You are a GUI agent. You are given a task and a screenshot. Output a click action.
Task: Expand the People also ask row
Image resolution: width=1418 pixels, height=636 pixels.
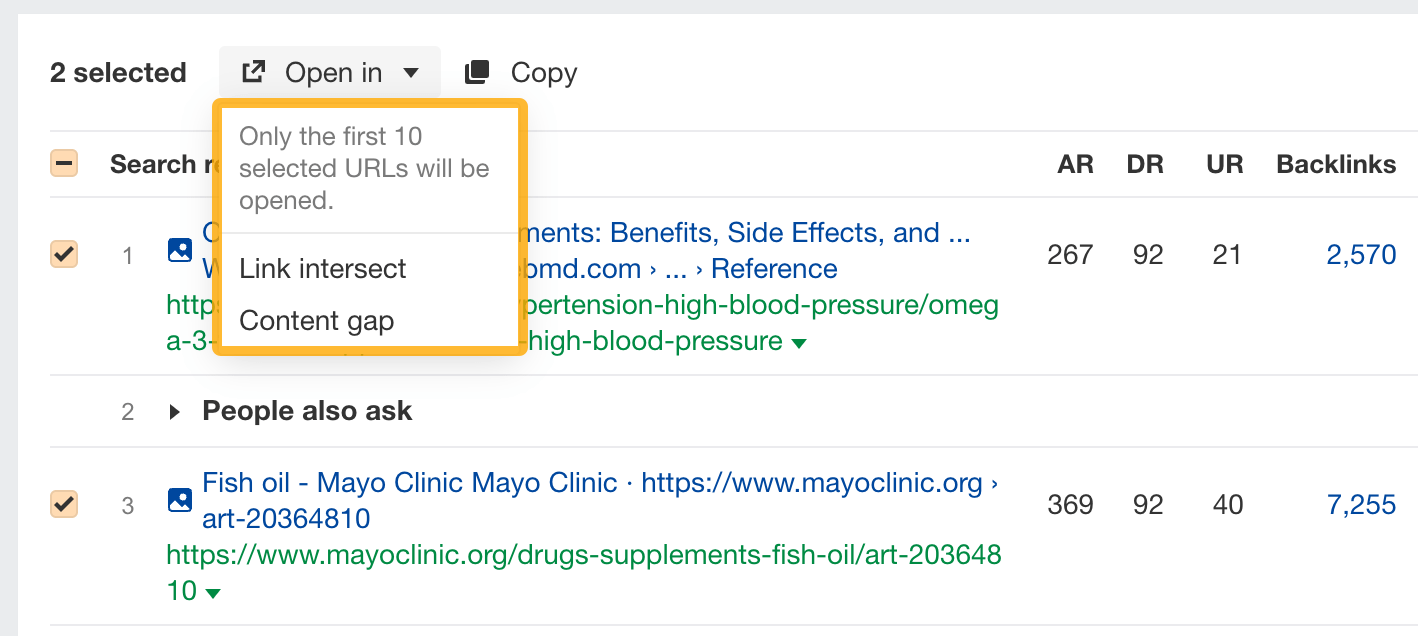click(x=175, y=411)
